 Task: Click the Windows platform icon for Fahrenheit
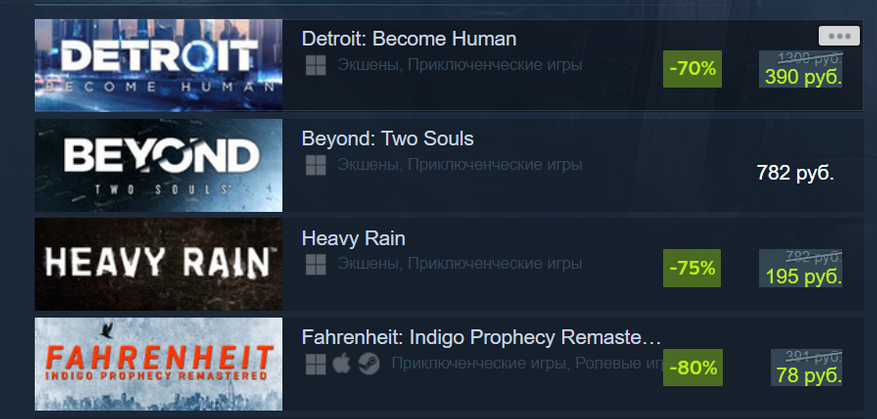tap(315, 364)
